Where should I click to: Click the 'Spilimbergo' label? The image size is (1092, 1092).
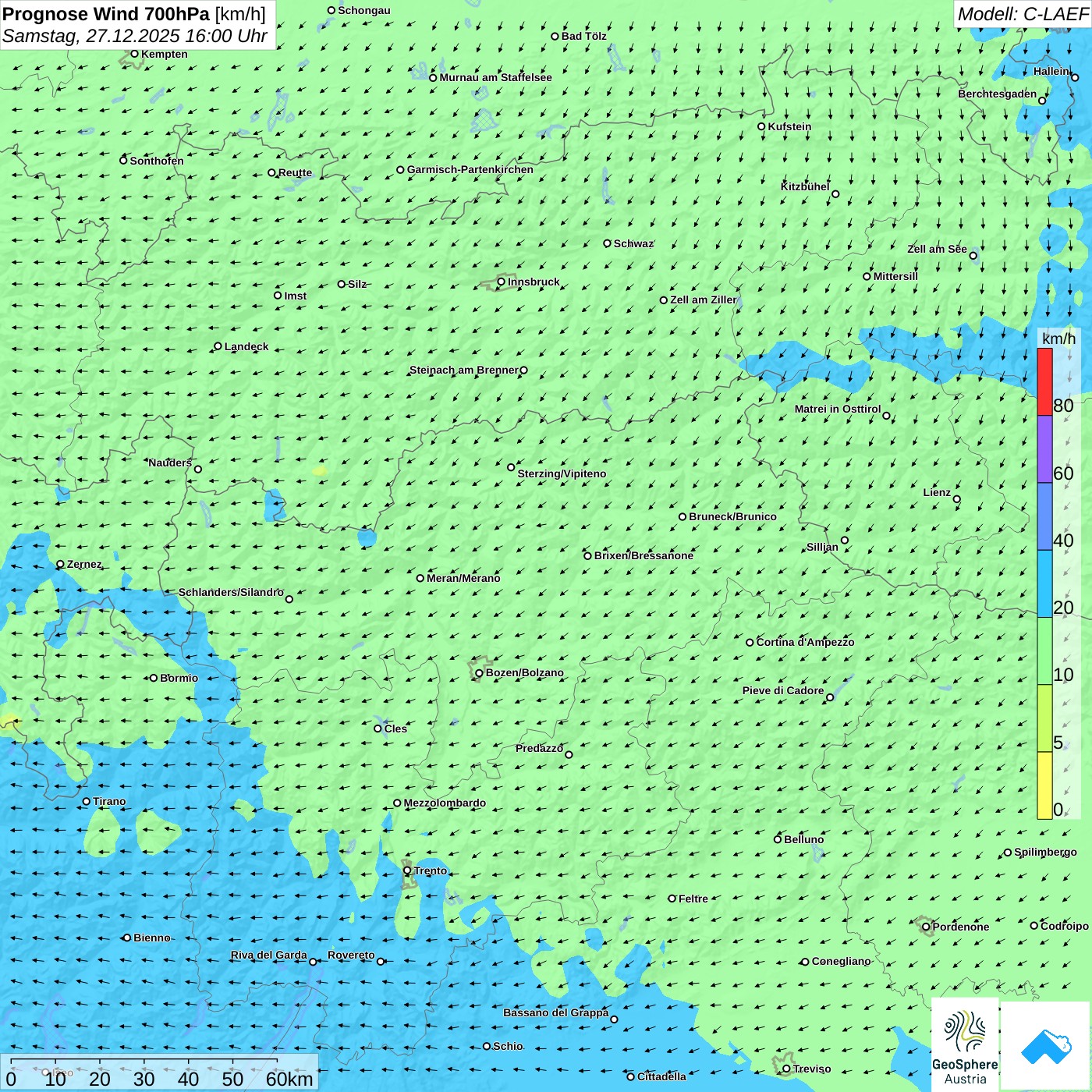pos(1045,852)
